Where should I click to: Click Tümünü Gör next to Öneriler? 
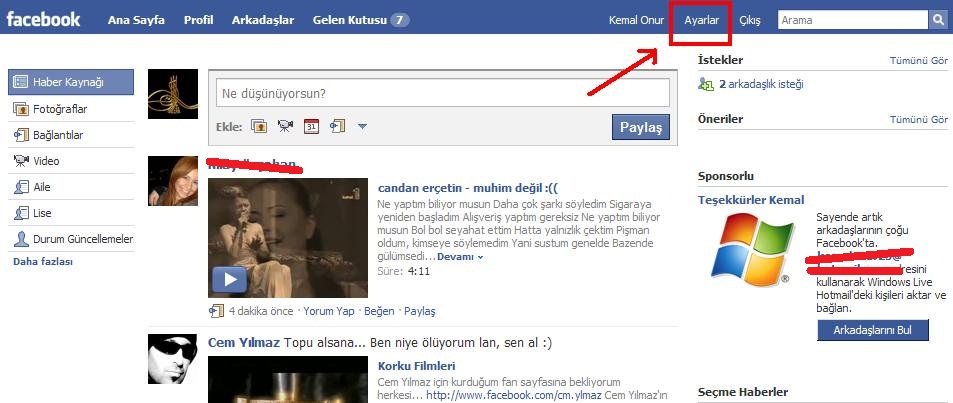click(918, 120)
